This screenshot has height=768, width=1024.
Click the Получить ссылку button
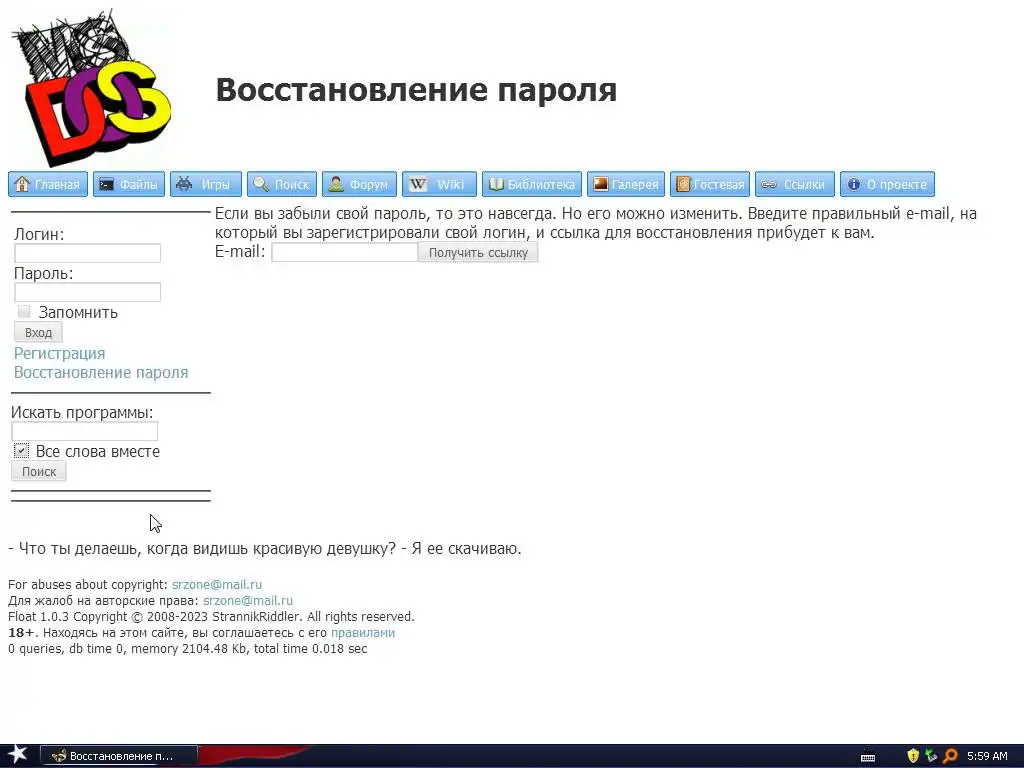click(478, 253)
